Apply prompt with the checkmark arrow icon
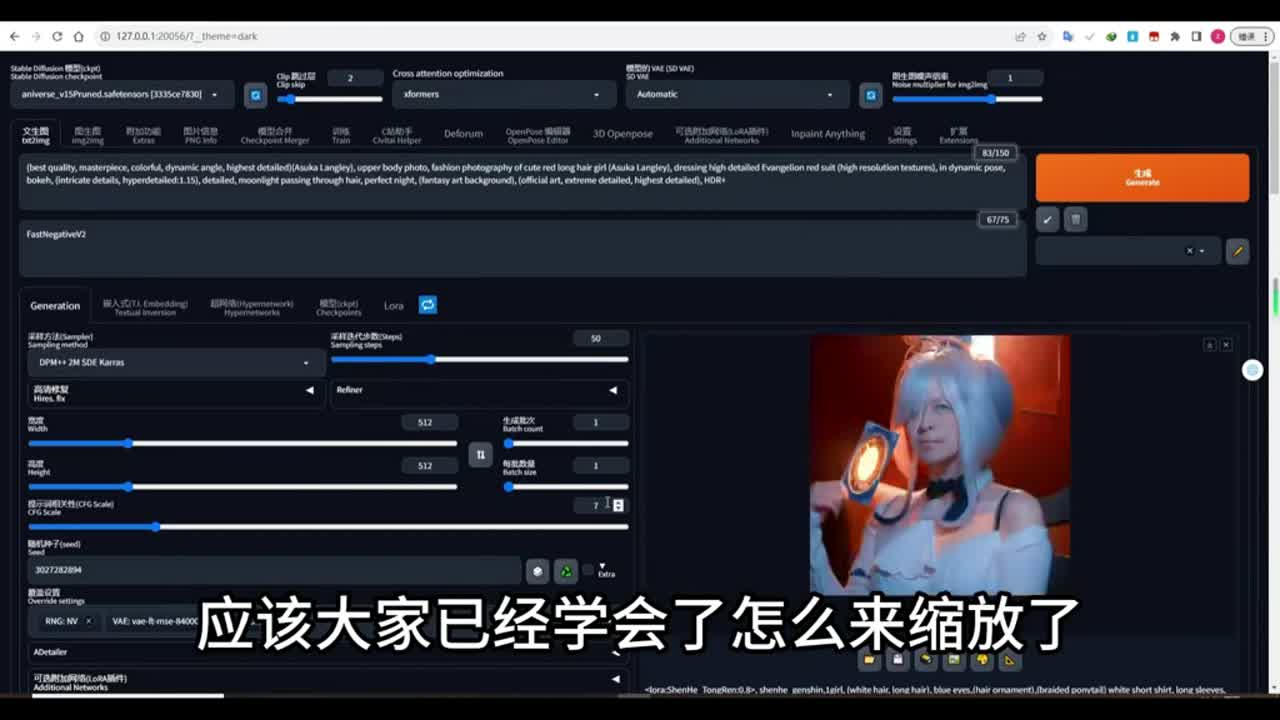The width and height of the screenshot is (1280, 720). [1047, 219]
